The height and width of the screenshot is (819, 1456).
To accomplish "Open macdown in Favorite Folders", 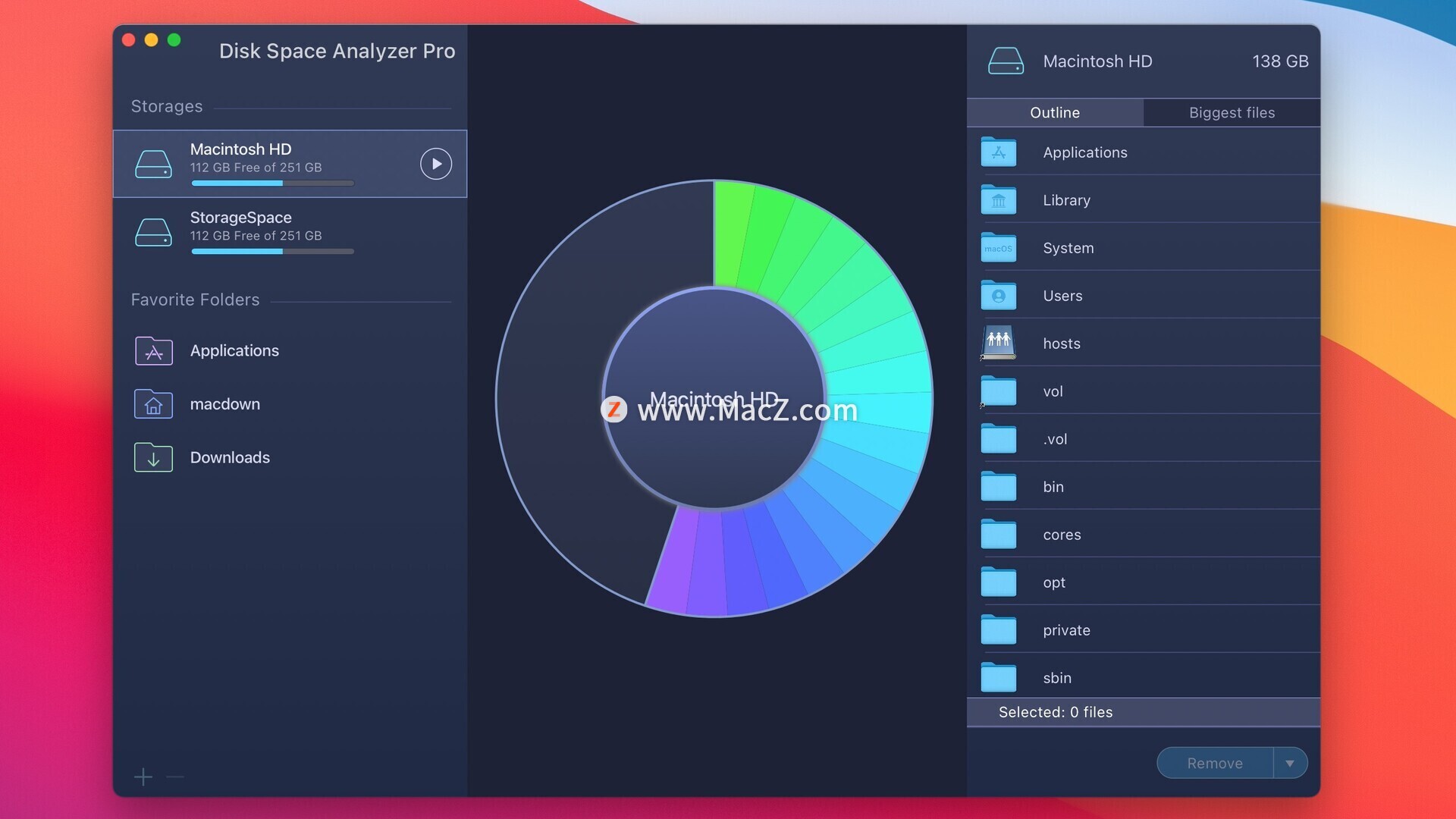I will tap(224, 404).
